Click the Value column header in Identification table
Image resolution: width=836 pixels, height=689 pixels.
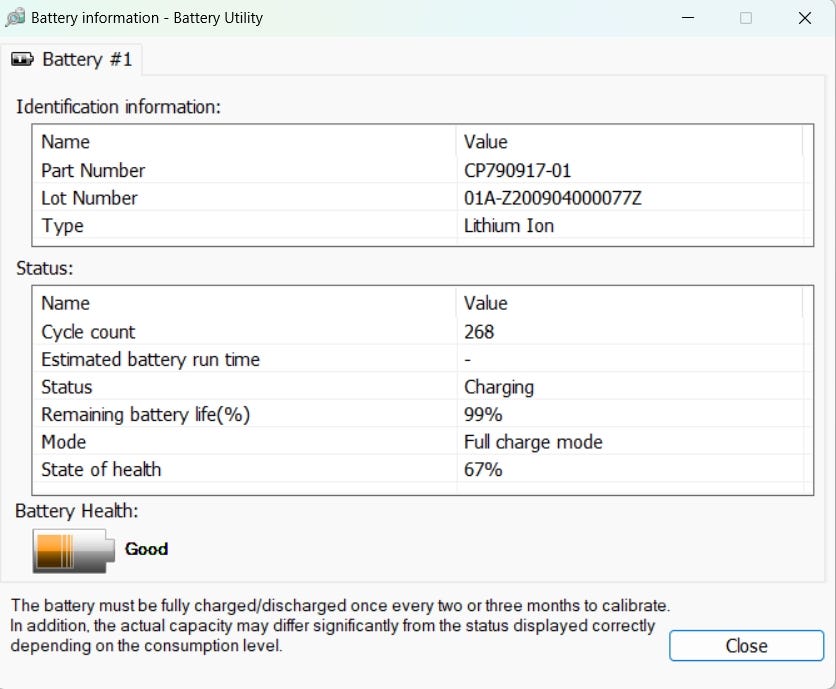485,142
